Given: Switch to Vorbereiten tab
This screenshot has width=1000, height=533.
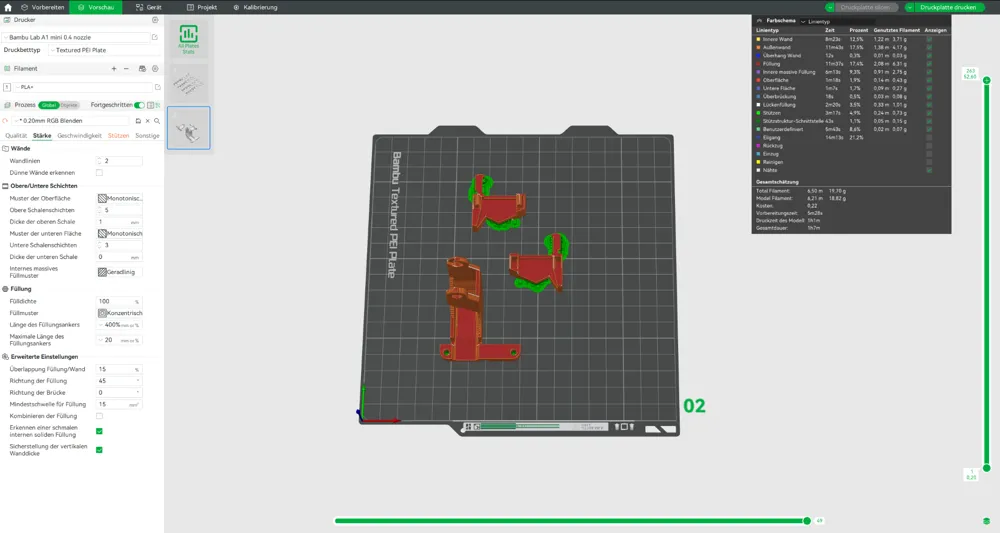Looking at the screenshot, I should tap(42, 7).
